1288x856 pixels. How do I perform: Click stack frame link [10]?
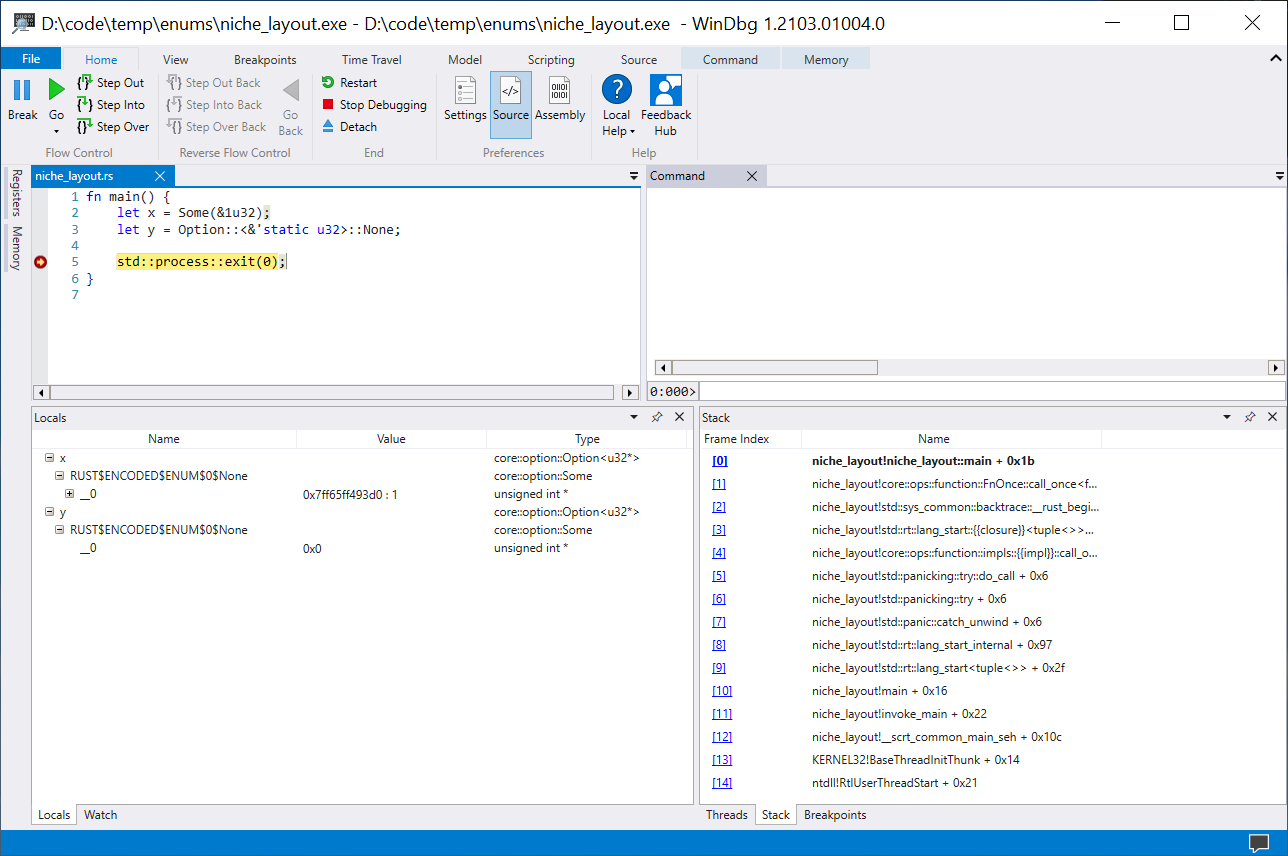click(722, 691)
